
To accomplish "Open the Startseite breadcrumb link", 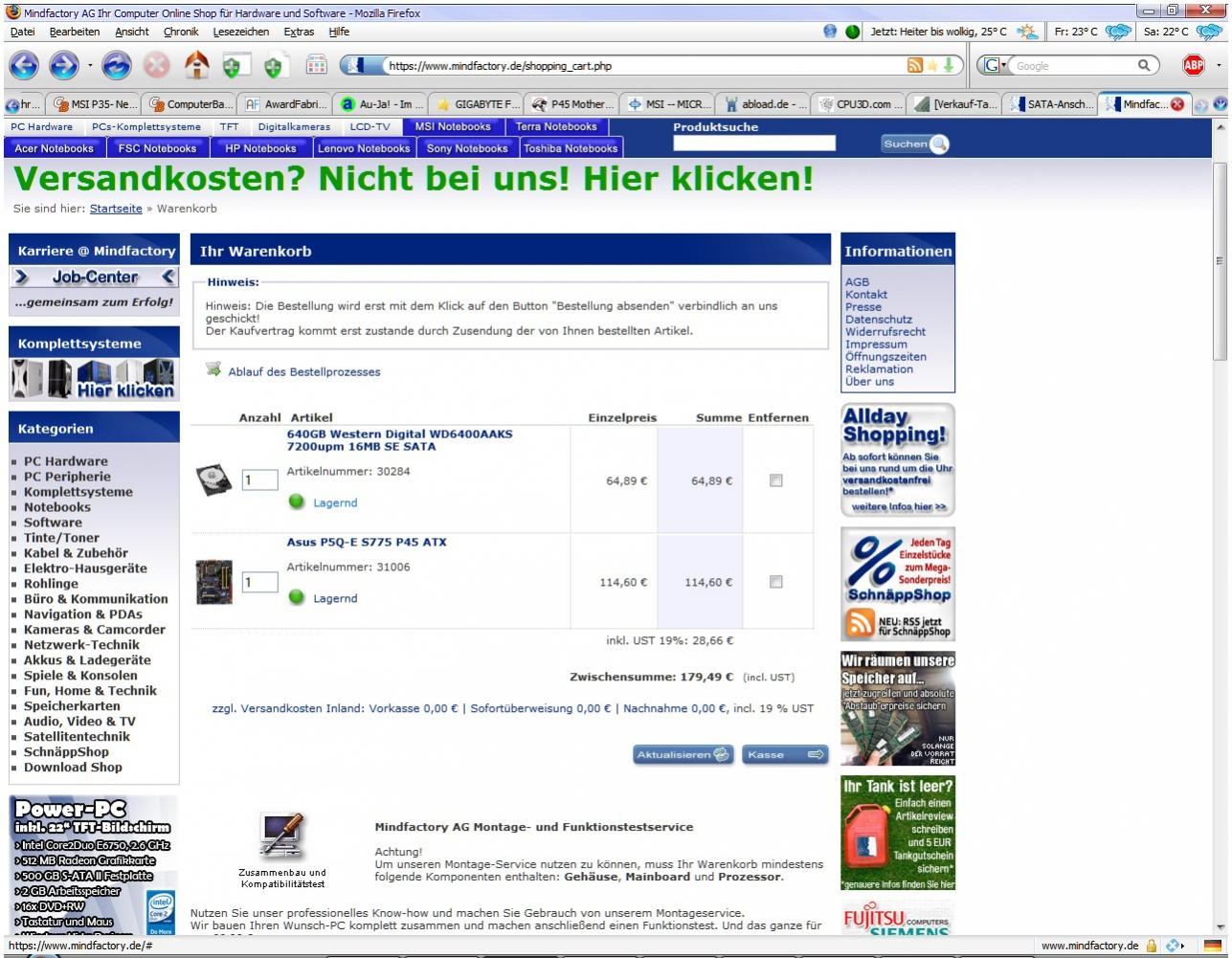I will click(116, 209).
